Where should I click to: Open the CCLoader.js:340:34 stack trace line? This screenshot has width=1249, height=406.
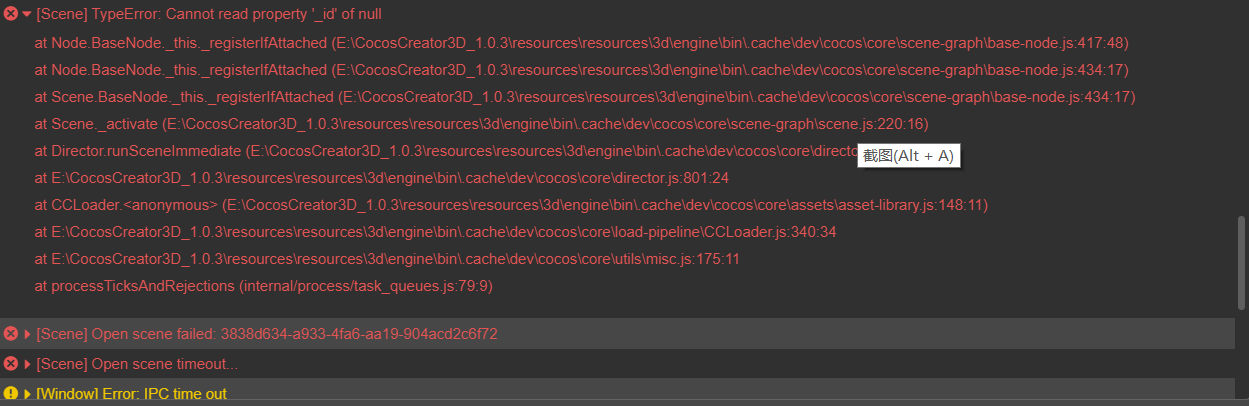pyautogui.click(x=435, y=232)
